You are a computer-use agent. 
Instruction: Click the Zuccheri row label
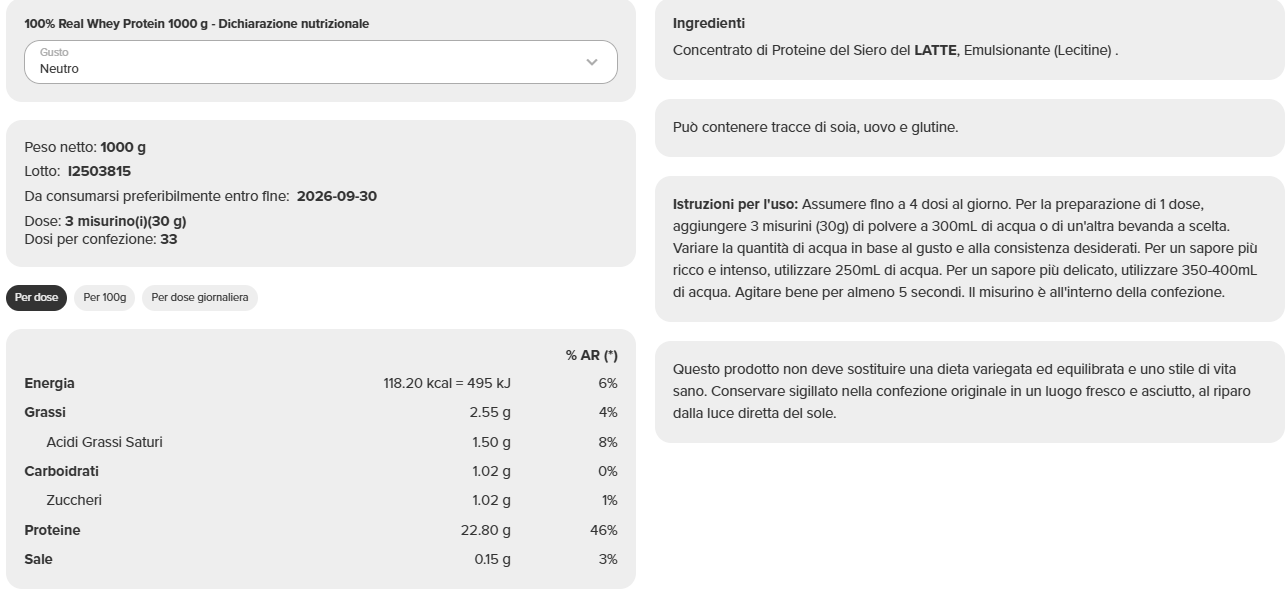coord(74,500)
